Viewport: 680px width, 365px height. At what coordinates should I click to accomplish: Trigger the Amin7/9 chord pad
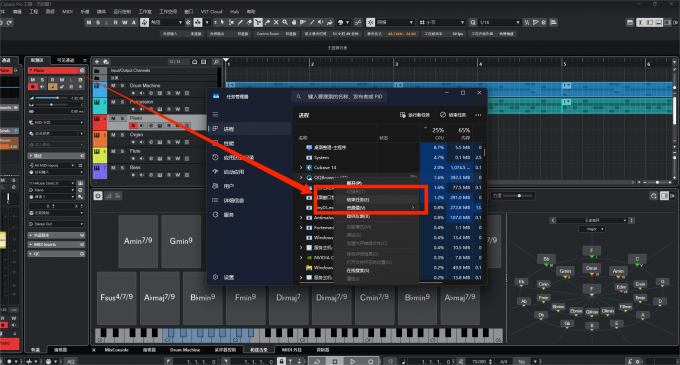coord(138,241)
